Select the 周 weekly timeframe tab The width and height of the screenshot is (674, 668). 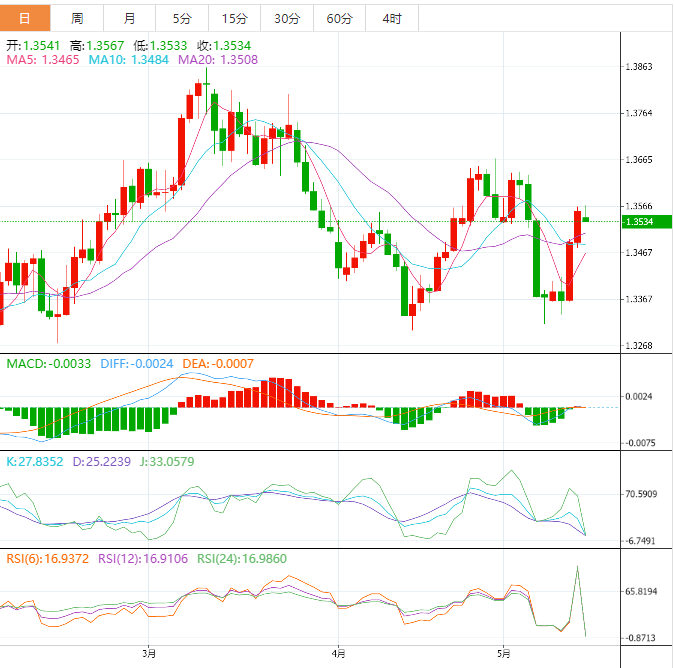point(77,19)
